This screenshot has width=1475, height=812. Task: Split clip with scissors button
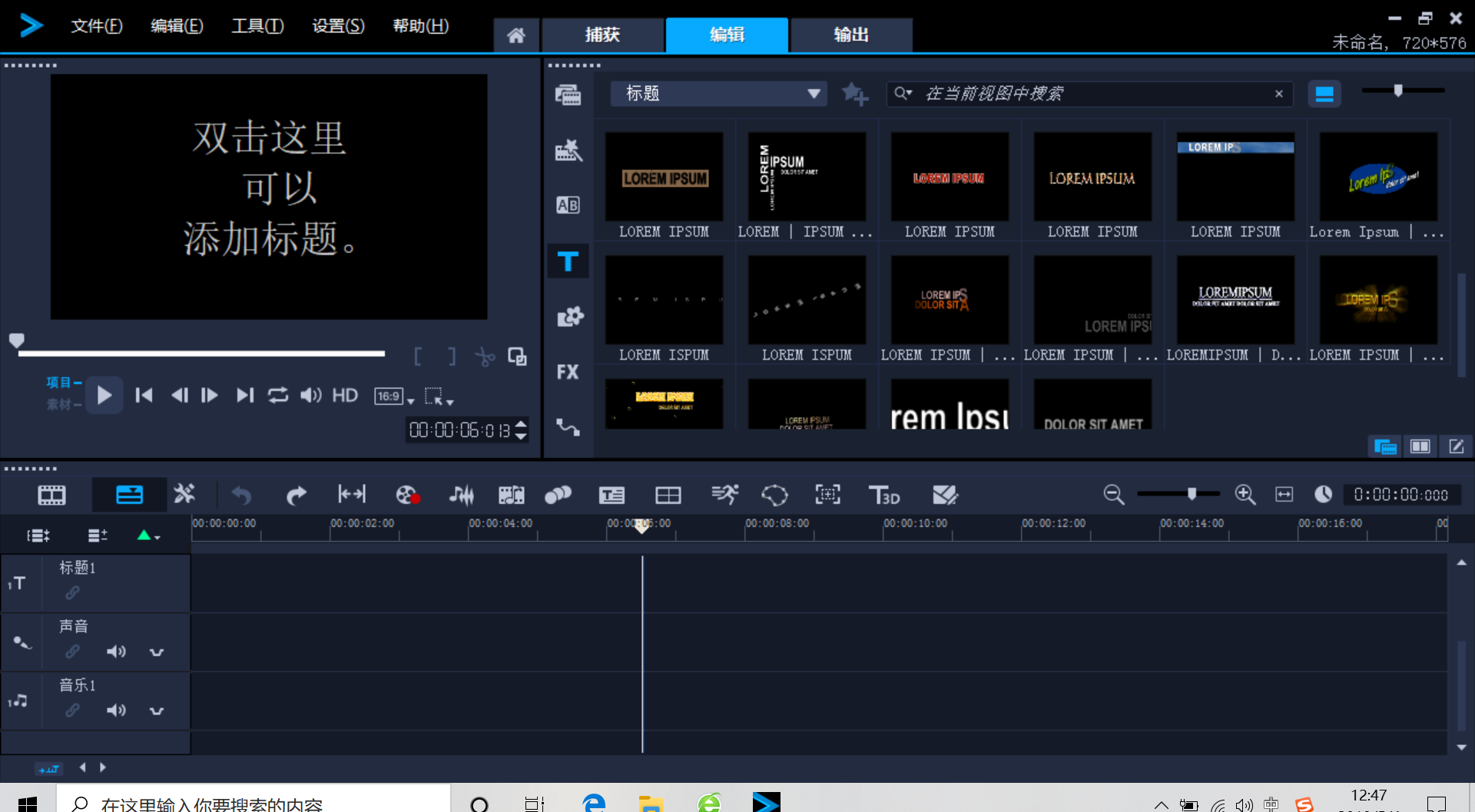pyautogui.click(x=485, y=356)
